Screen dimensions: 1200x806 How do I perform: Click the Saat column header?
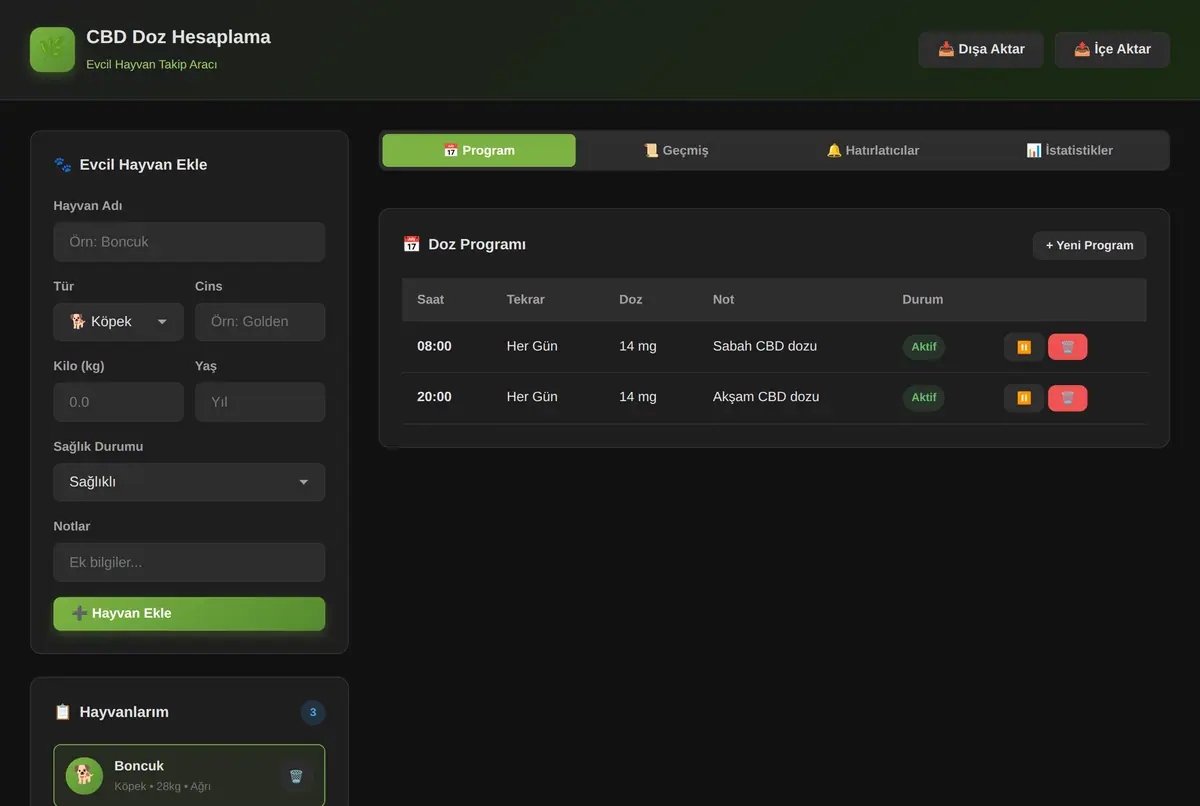pyautogui.click(x=431, y=300)
